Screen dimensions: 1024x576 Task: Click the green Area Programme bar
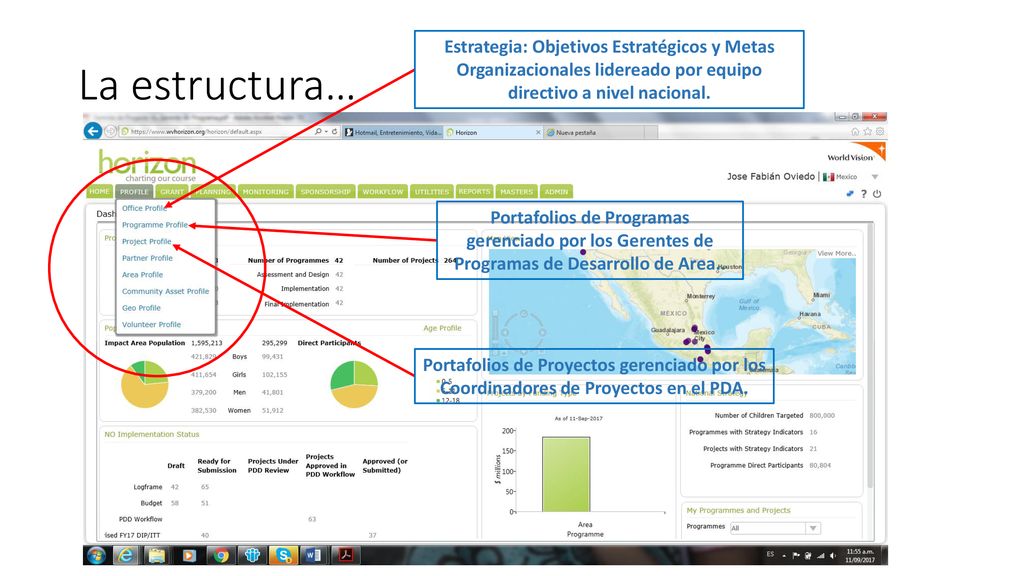(566, 474)
